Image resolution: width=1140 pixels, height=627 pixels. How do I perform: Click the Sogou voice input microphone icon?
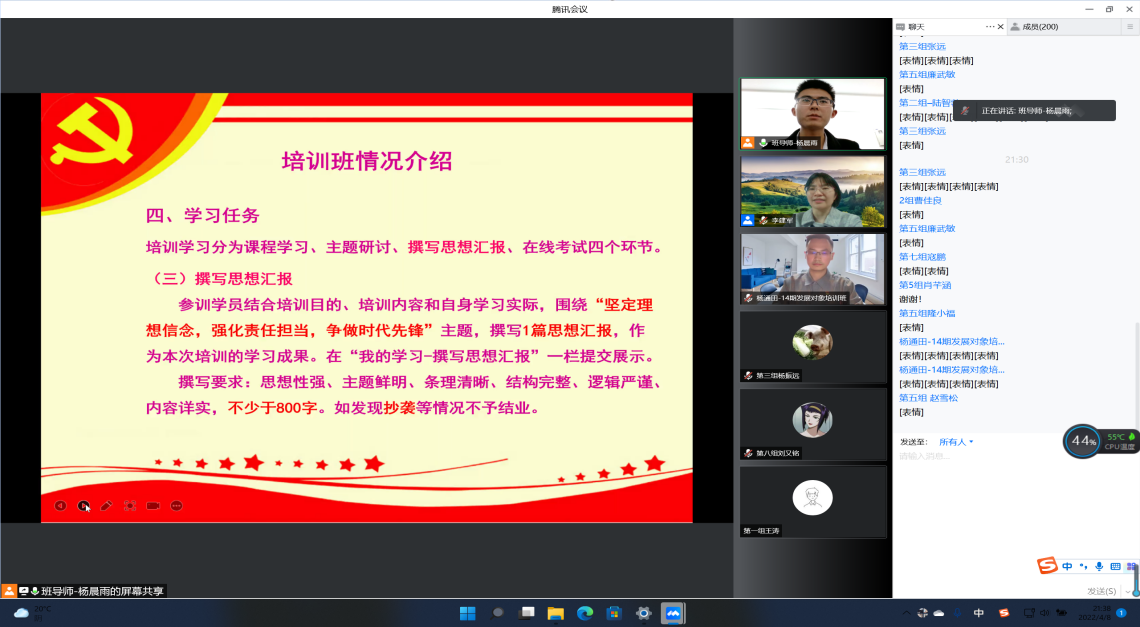(1099, 567)
